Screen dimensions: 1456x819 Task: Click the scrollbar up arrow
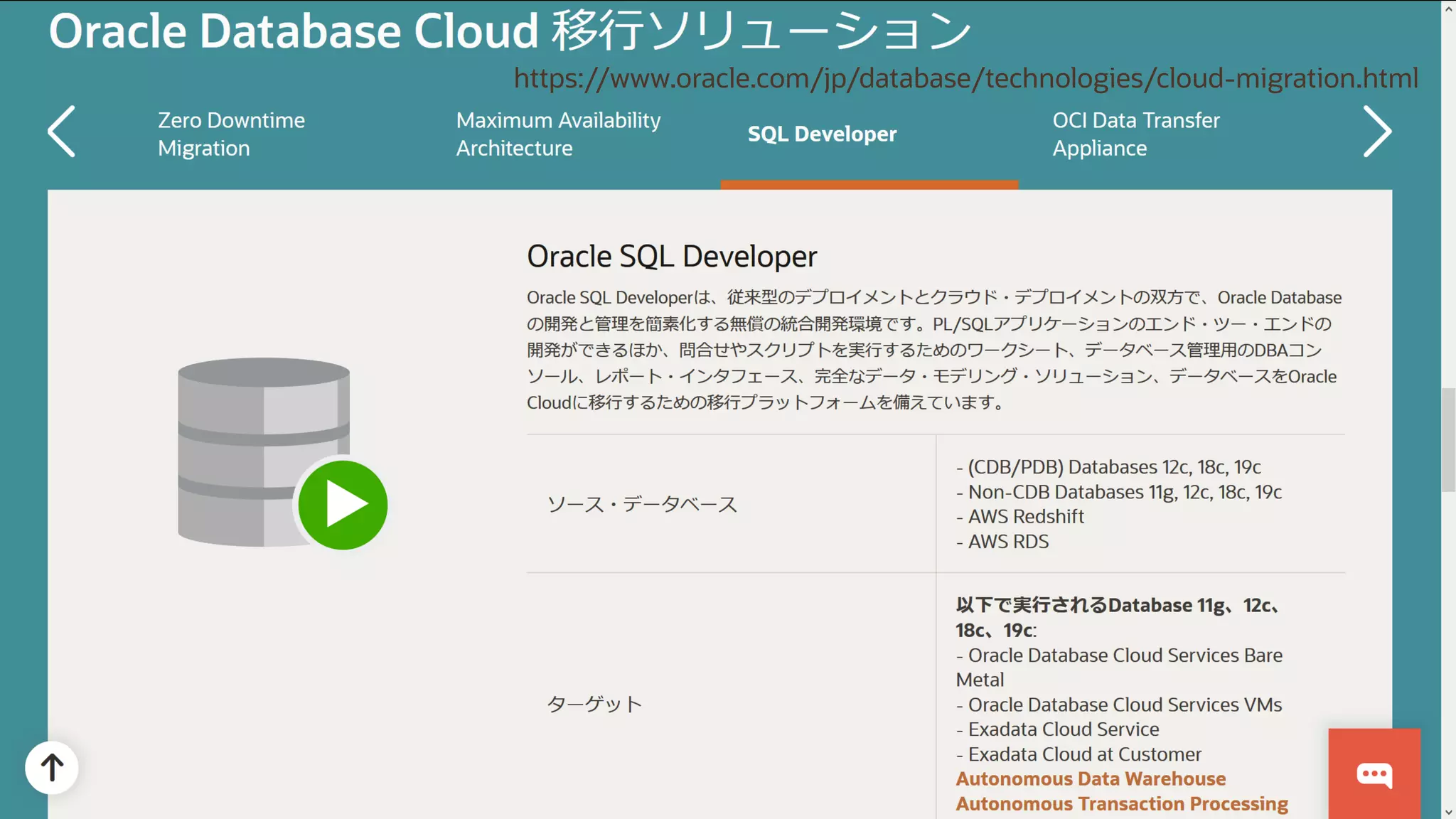coord(1448,9)
